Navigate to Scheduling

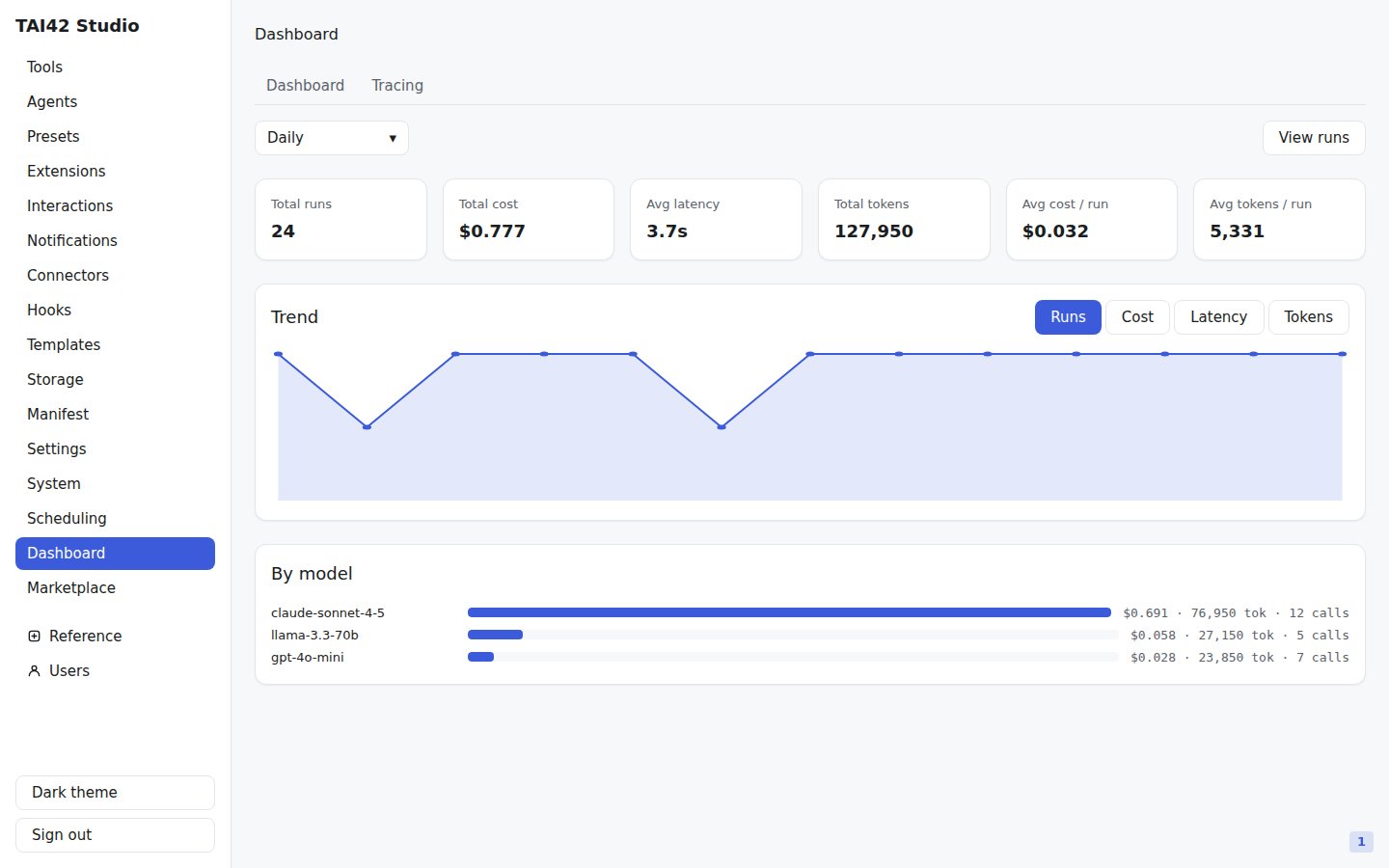[115, 518]
